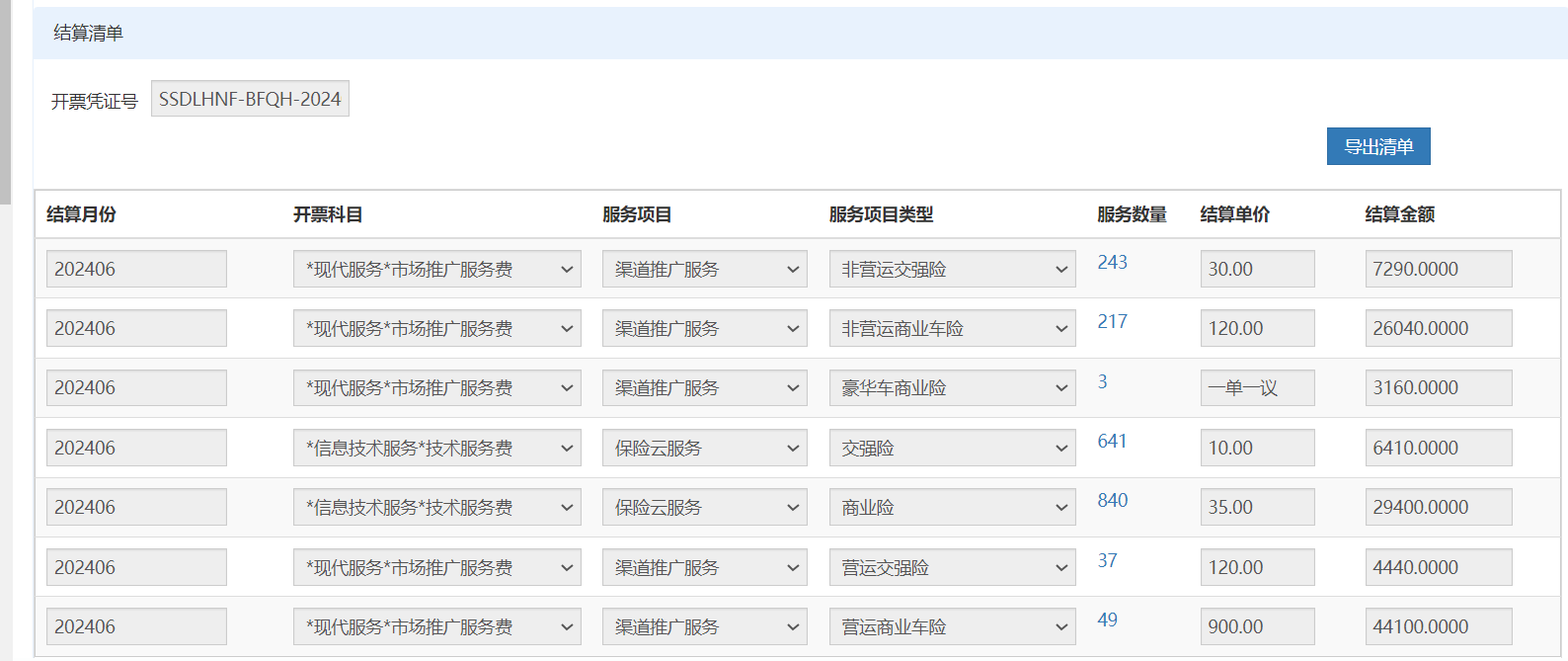Click the 服务项目类型 column header

(881, 214)
